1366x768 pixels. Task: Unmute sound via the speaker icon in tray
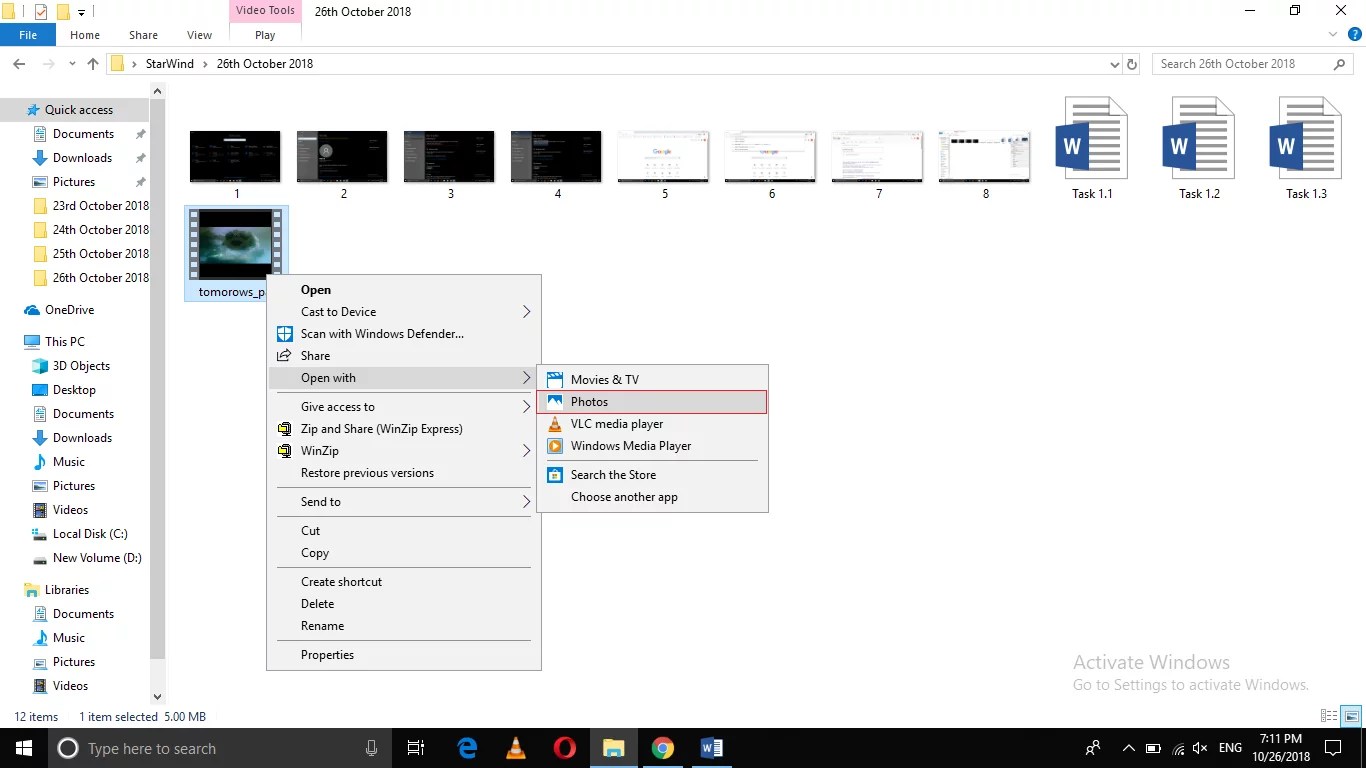coord(1199,748)
